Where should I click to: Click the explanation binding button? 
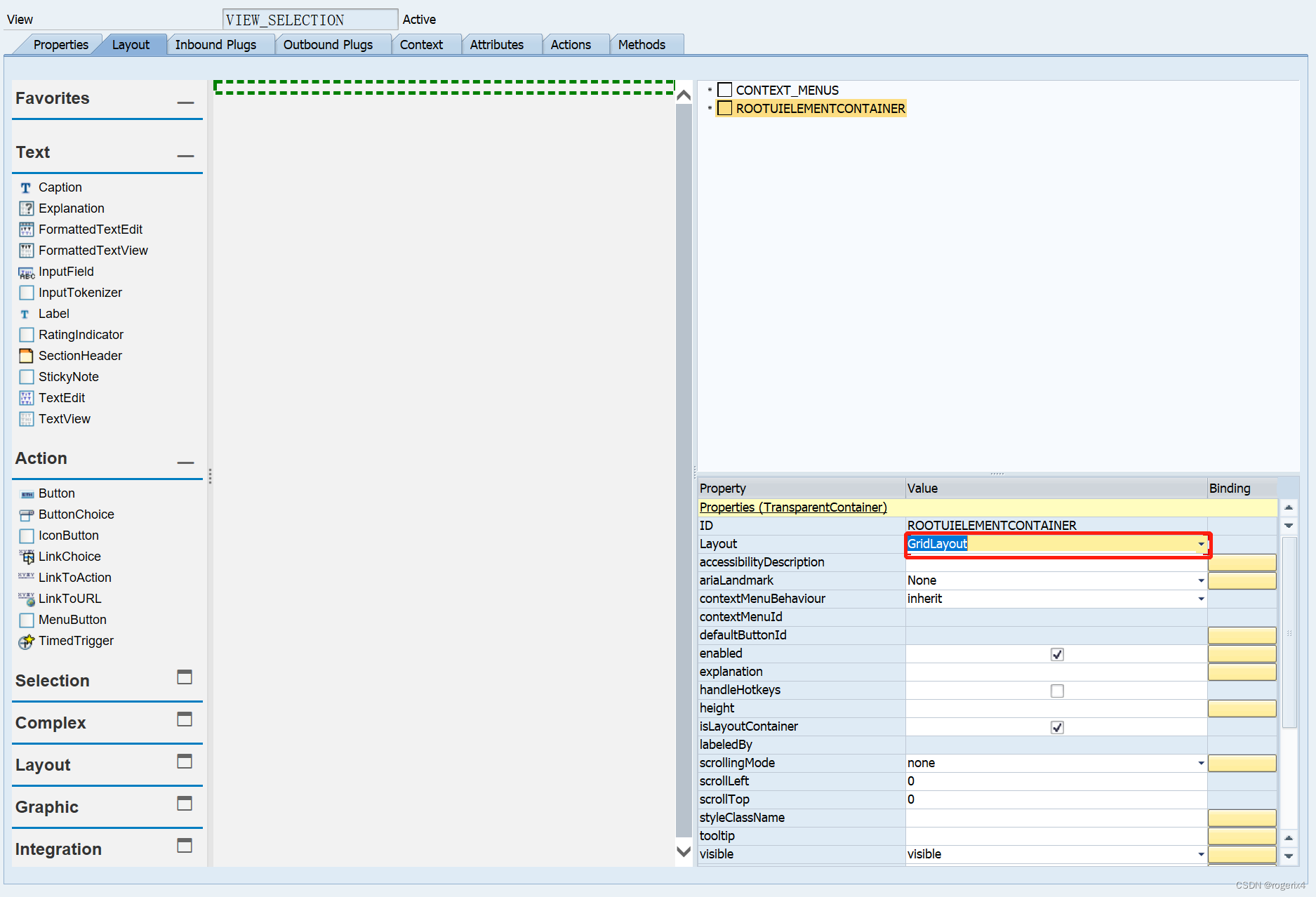click(1242, 672)
